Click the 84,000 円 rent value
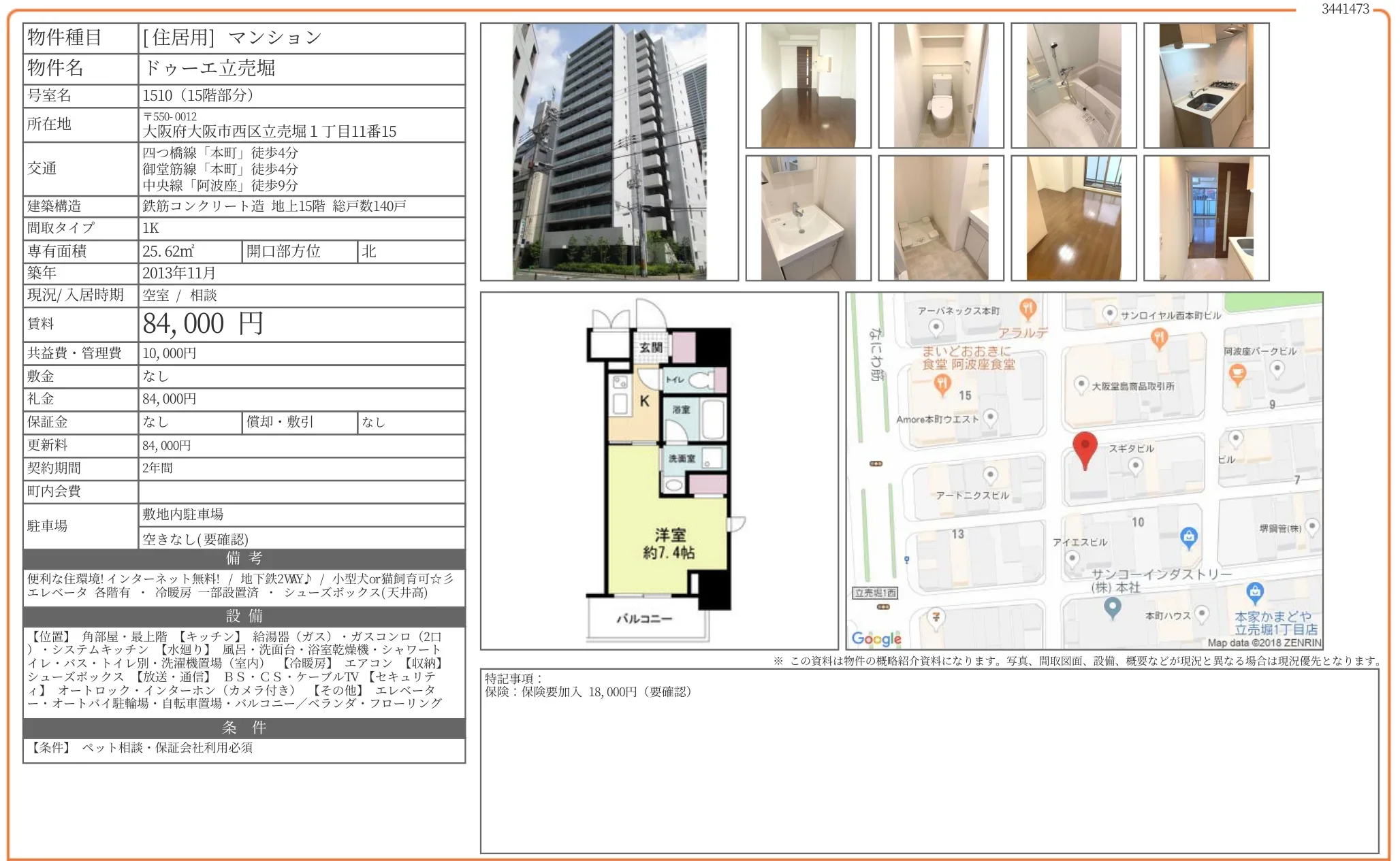This screenshot has width=1400, height=861. pos(202,324)
